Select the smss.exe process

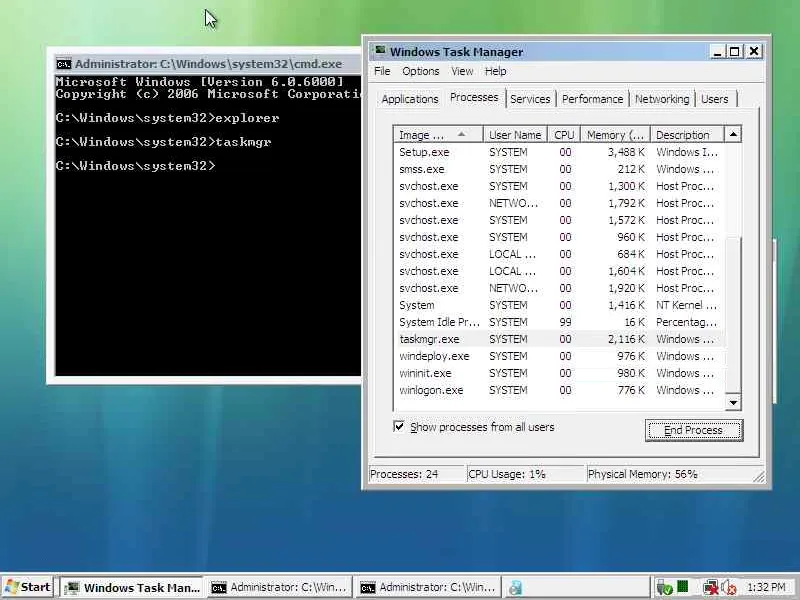559,169
